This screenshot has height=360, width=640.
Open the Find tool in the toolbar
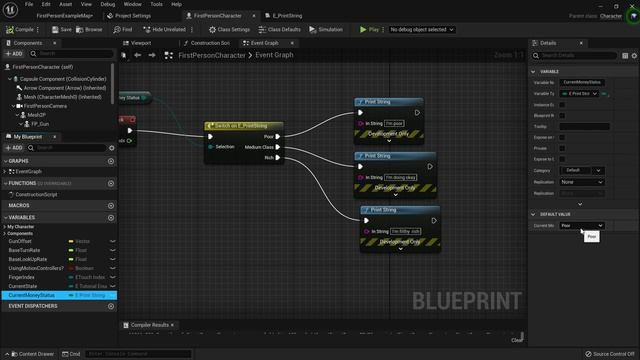coord(123,29)
